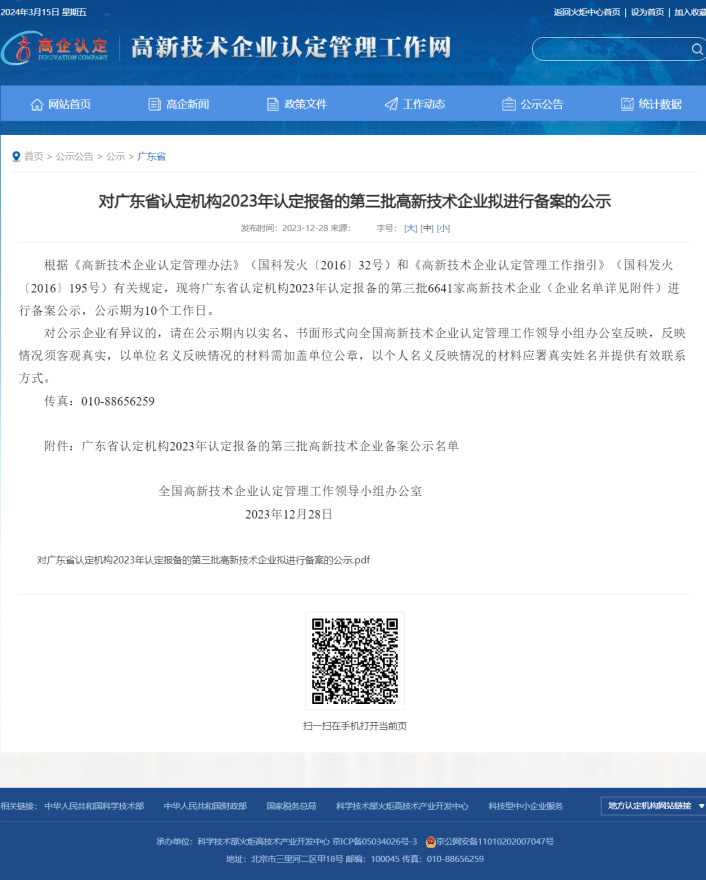This screenshot has width=706, height=880.
Task: Go to 首页 via the breadcrumb
Action: point(33,157)
